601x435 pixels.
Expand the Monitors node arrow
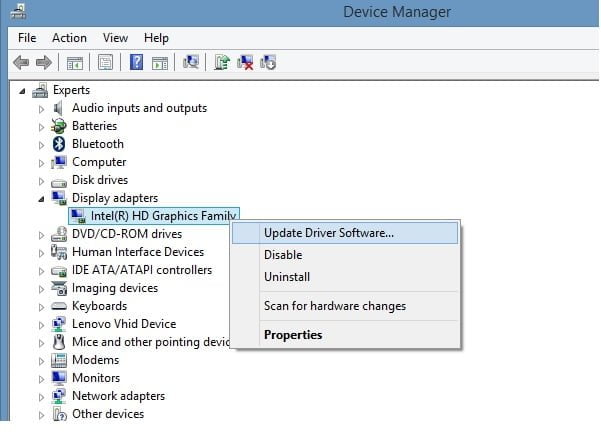[x=41, y=379]
